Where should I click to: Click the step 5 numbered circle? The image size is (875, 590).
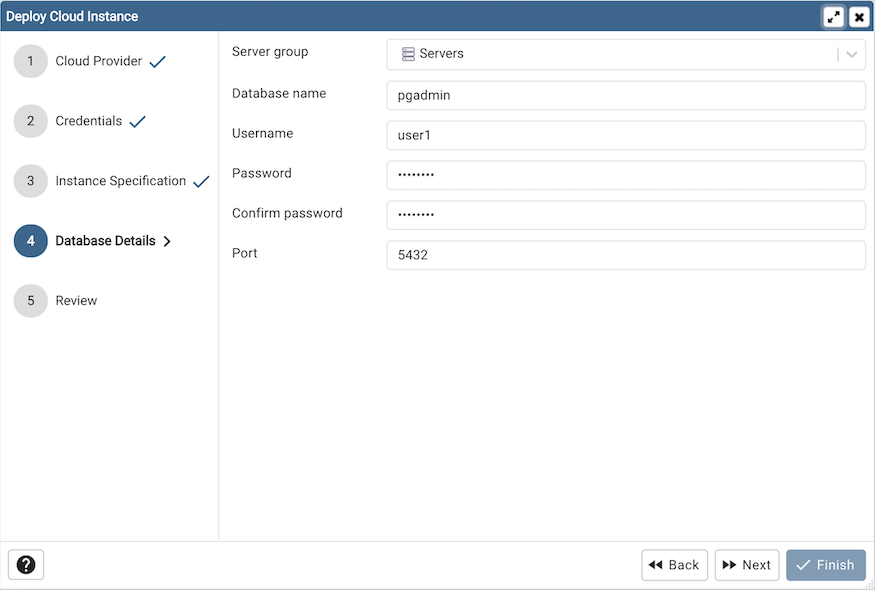[x=30, y=300]
